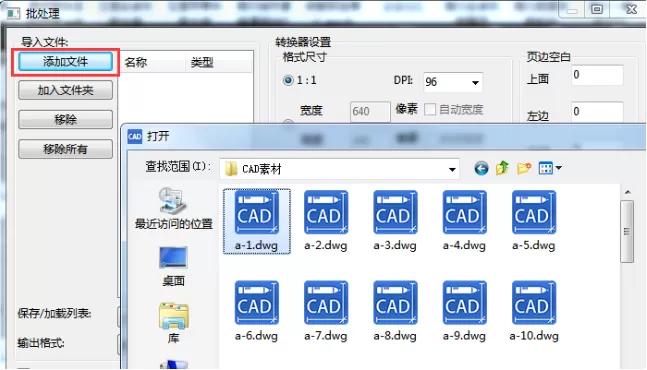Close the 批处理 window

[631, 9]
